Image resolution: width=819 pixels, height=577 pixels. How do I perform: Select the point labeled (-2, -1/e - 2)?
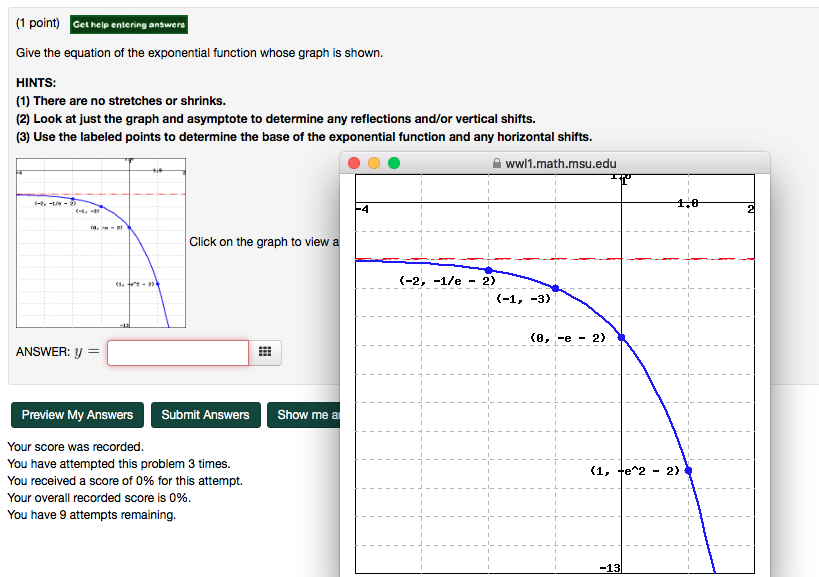coord(489,268)
